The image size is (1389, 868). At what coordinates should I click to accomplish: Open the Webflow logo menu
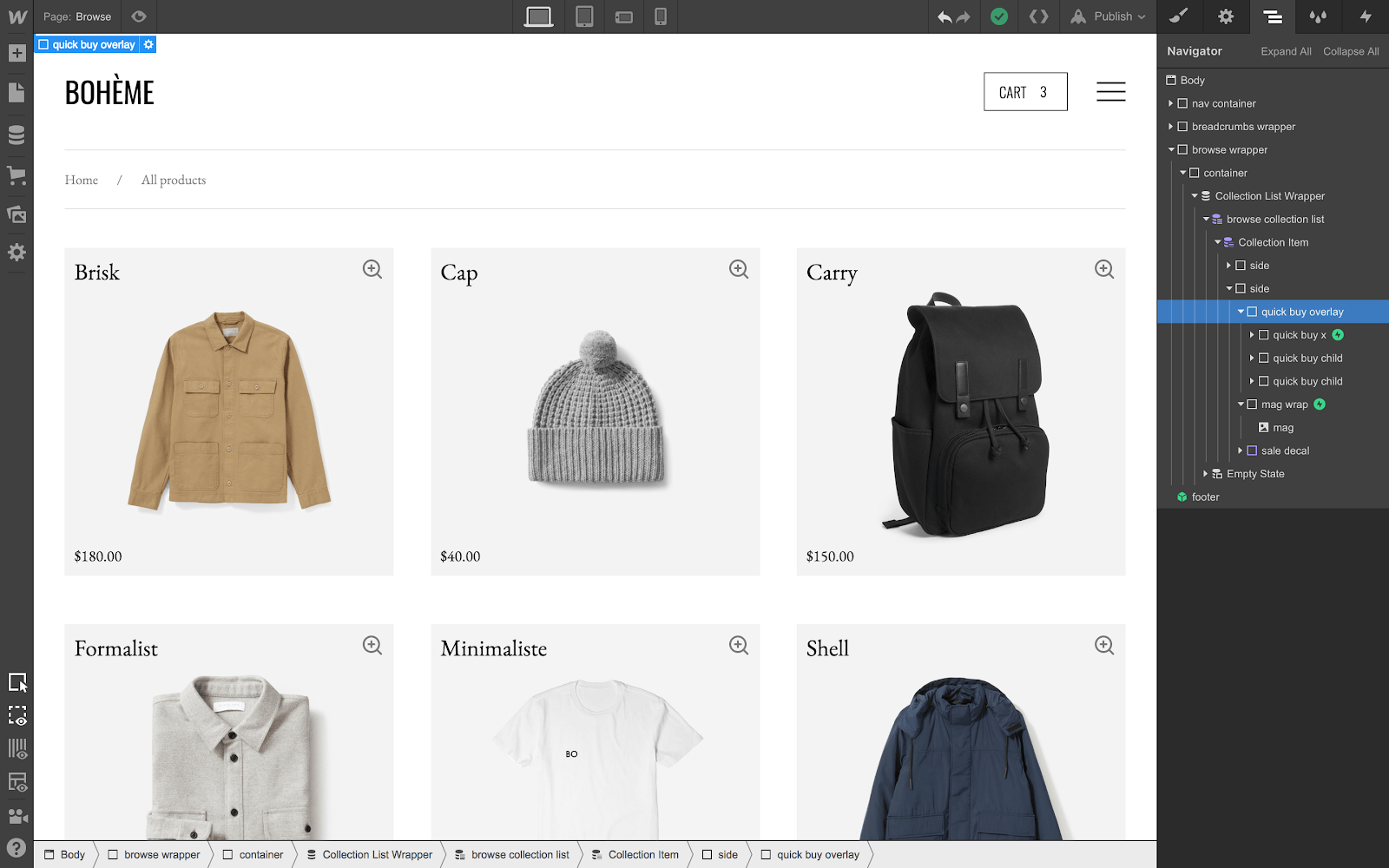[x=17, y=16]
